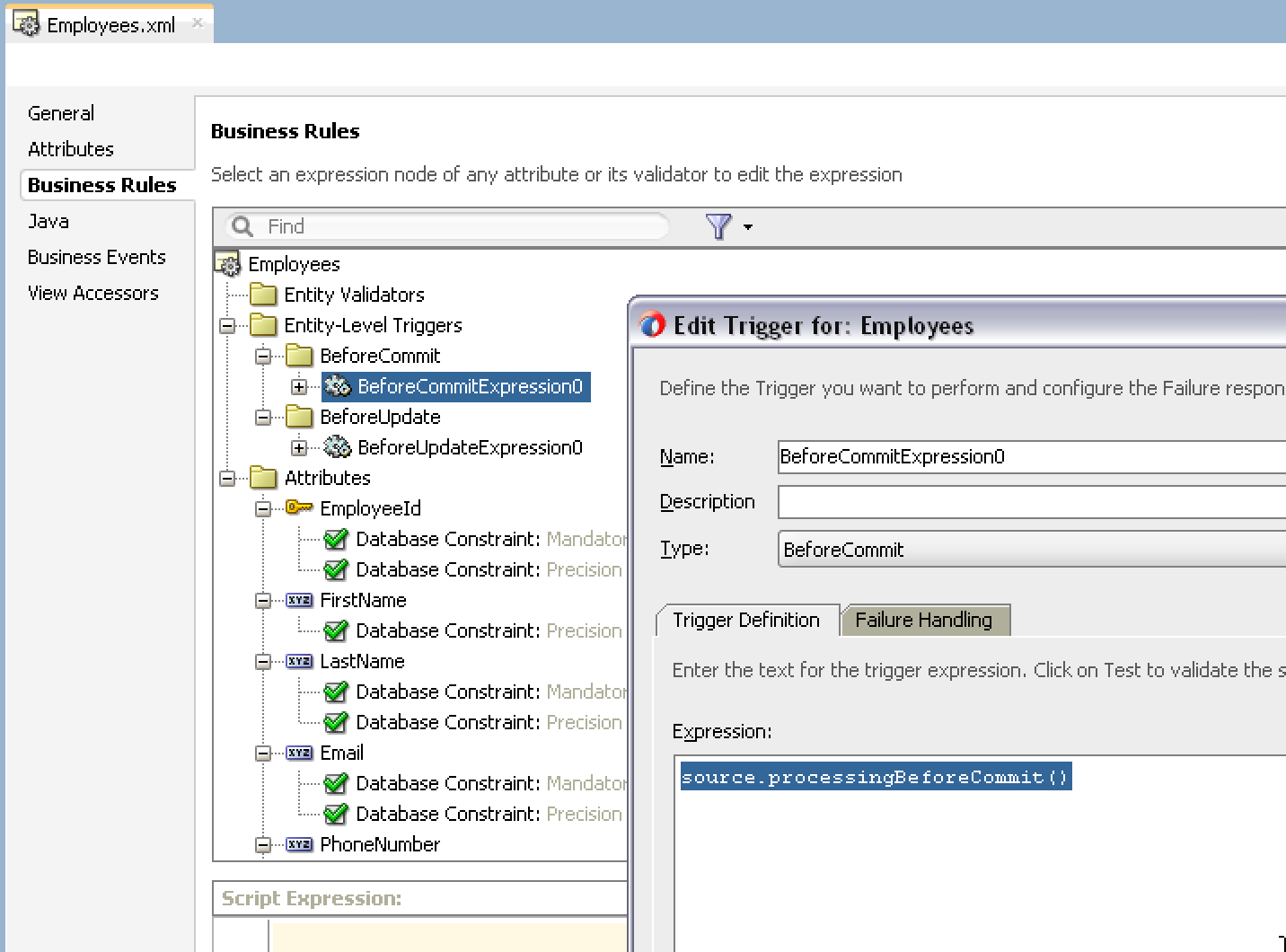Click FirstName Precision constraint check icon

coord(335,630)
